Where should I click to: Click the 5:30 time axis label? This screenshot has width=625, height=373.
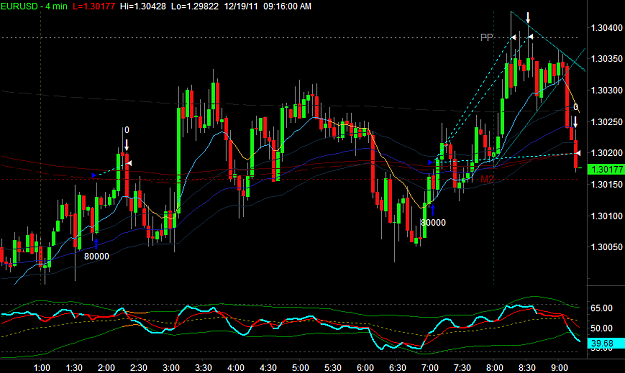pyautogui.click(x=332, y=367)
